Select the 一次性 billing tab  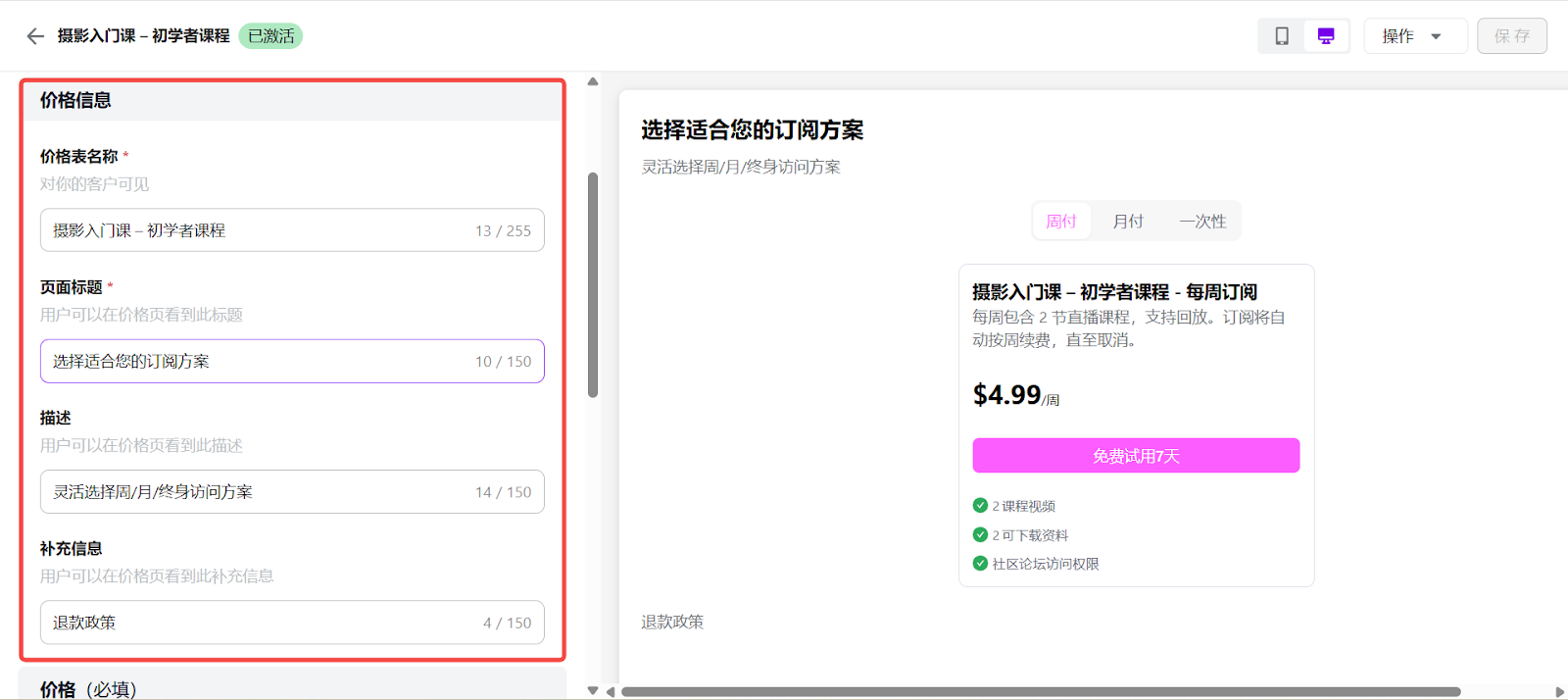(x=1202, y=222)
